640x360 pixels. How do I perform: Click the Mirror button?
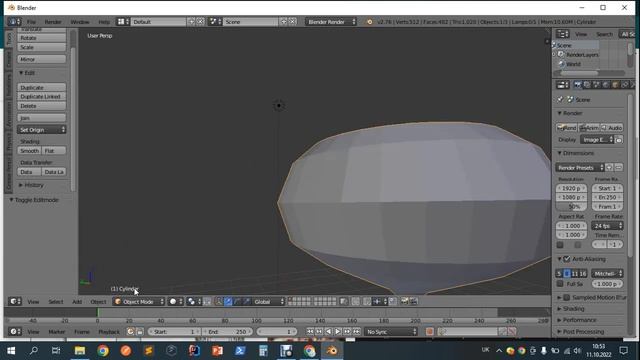click(42, 59)
